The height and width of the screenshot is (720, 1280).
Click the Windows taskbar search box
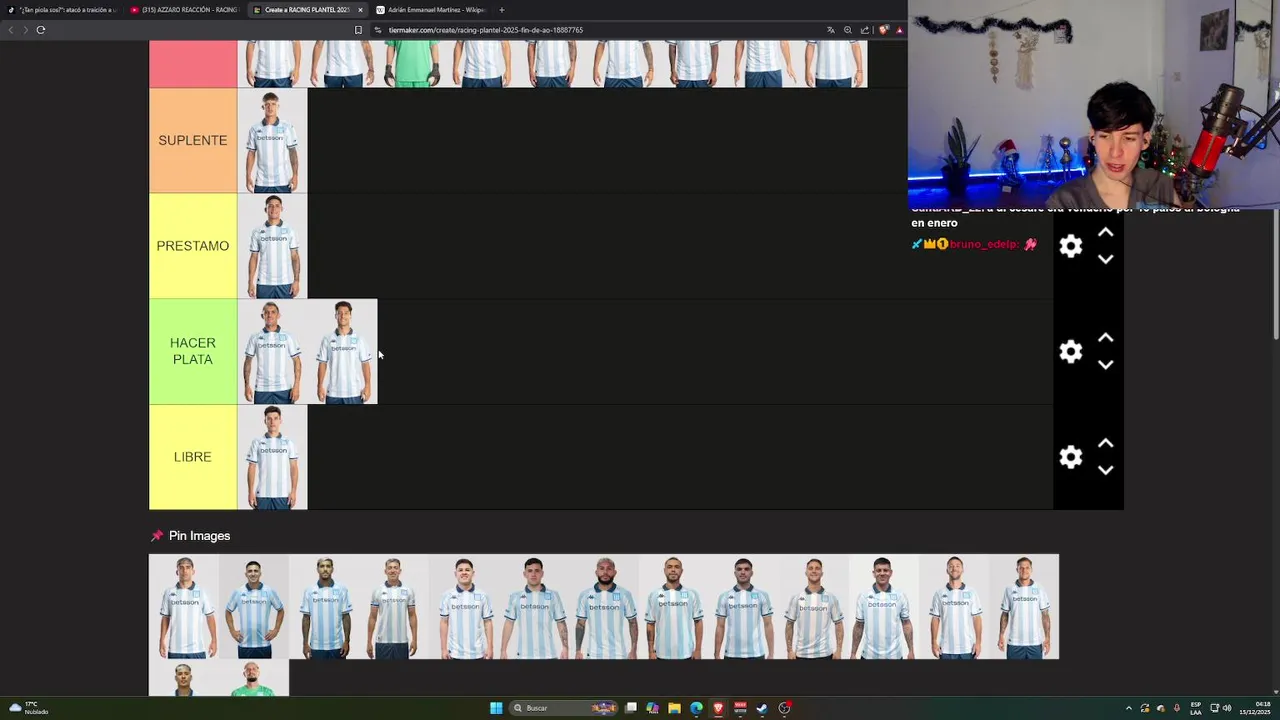(x=563, y=708)
